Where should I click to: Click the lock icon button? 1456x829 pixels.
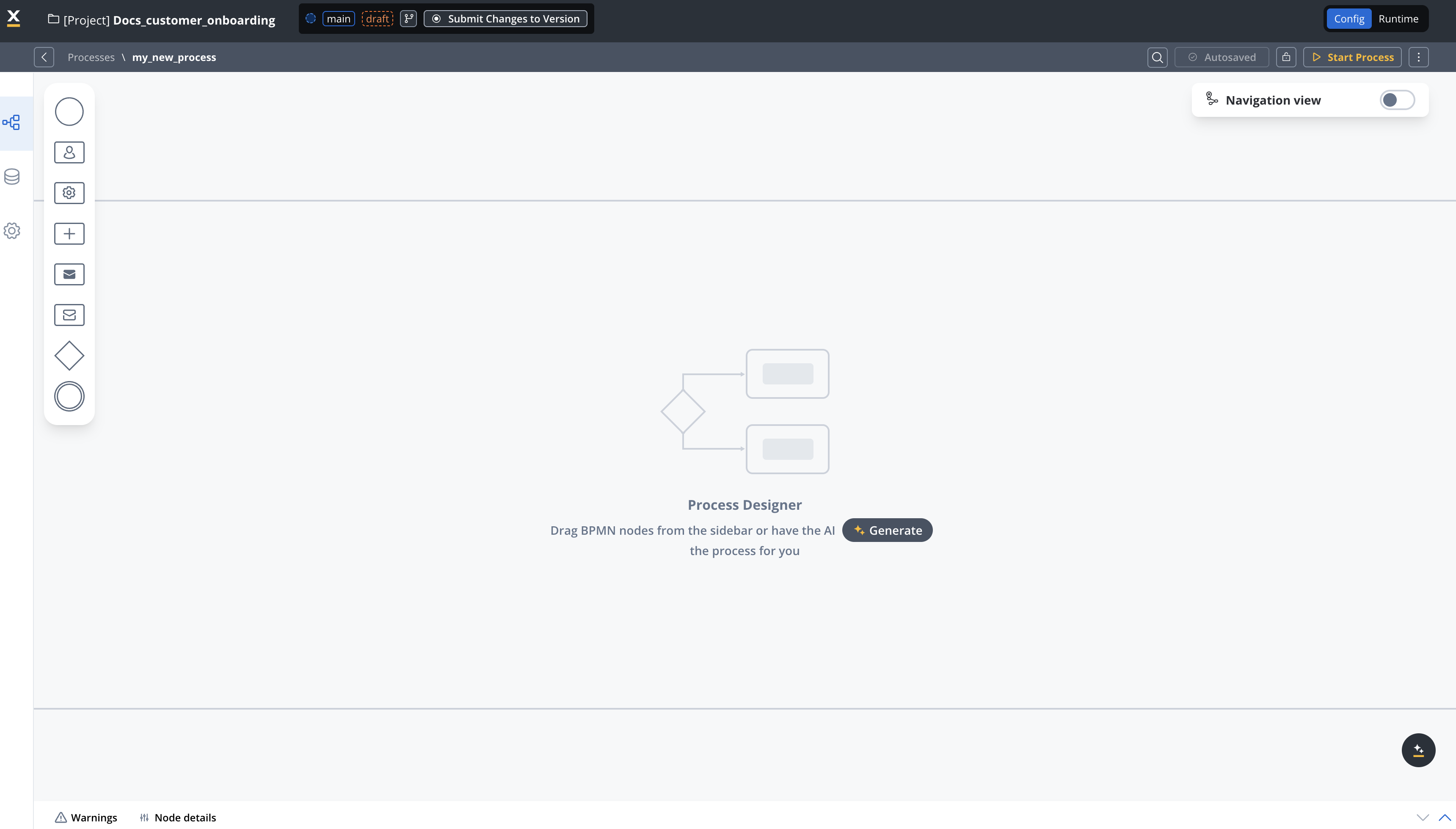[x=1286, y=58]
